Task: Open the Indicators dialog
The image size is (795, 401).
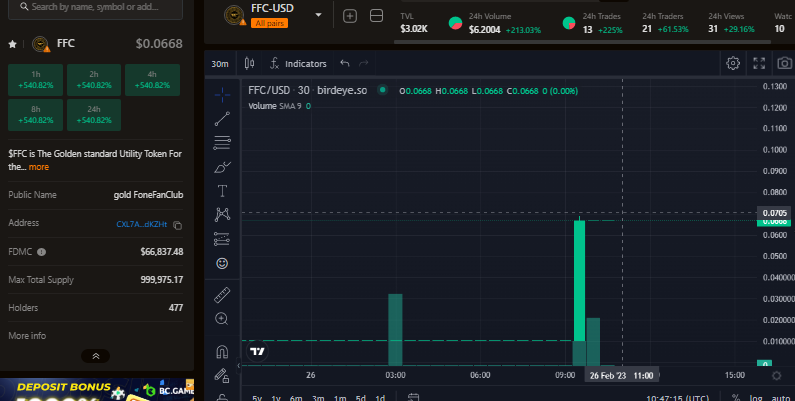Action: click(298, 63)
